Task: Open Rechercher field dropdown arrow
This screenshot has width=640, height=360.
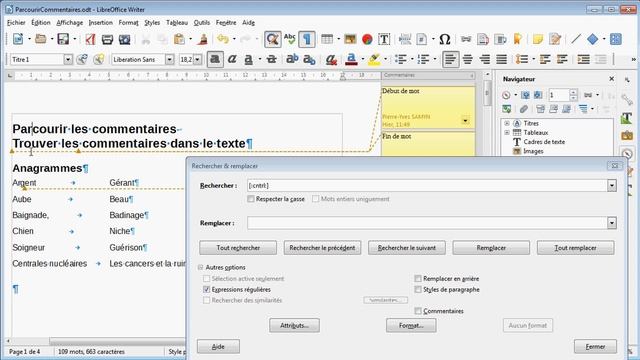Action: coord(611,185)
